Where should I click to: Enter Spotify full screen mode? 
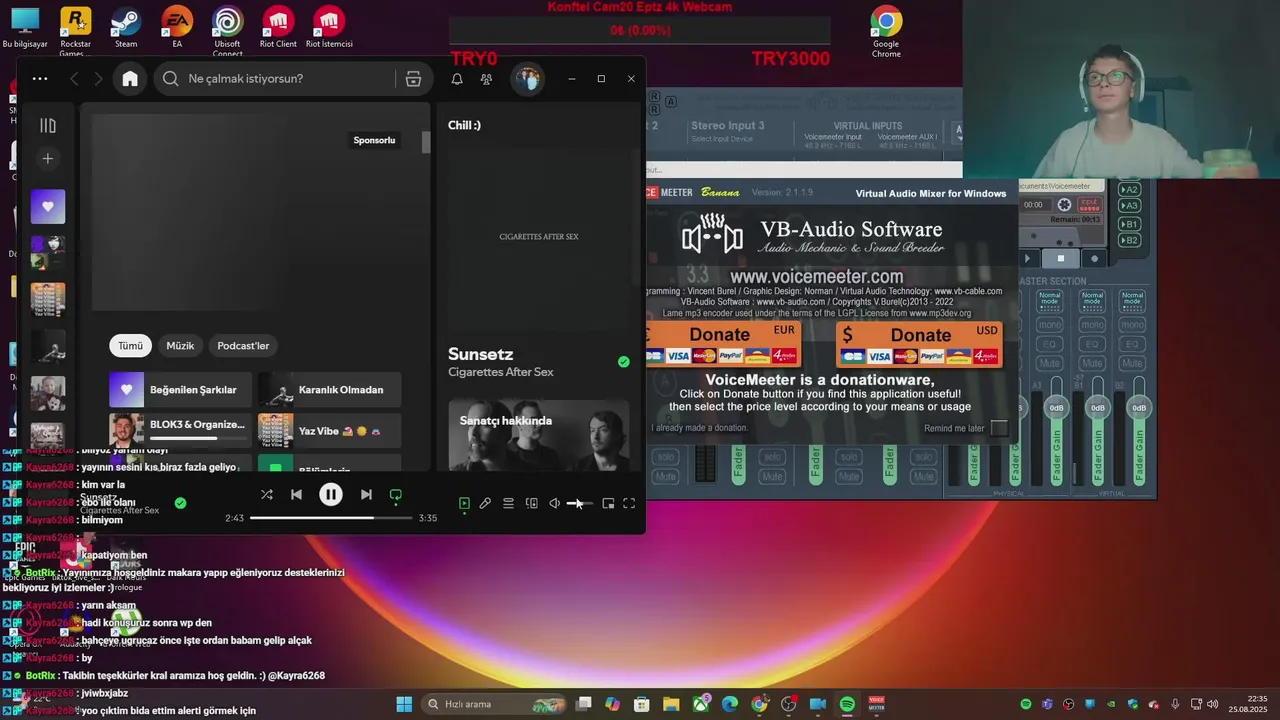[629, 504]
